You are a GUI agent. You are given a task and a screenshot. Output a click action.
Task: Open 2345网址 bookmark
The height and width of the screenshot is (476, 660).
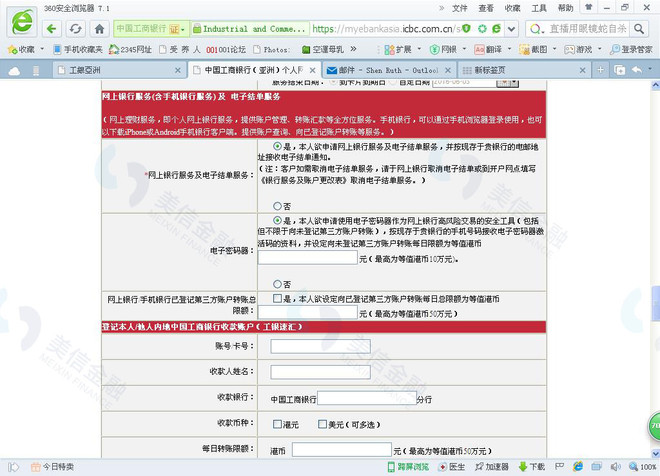click(130, 49)
